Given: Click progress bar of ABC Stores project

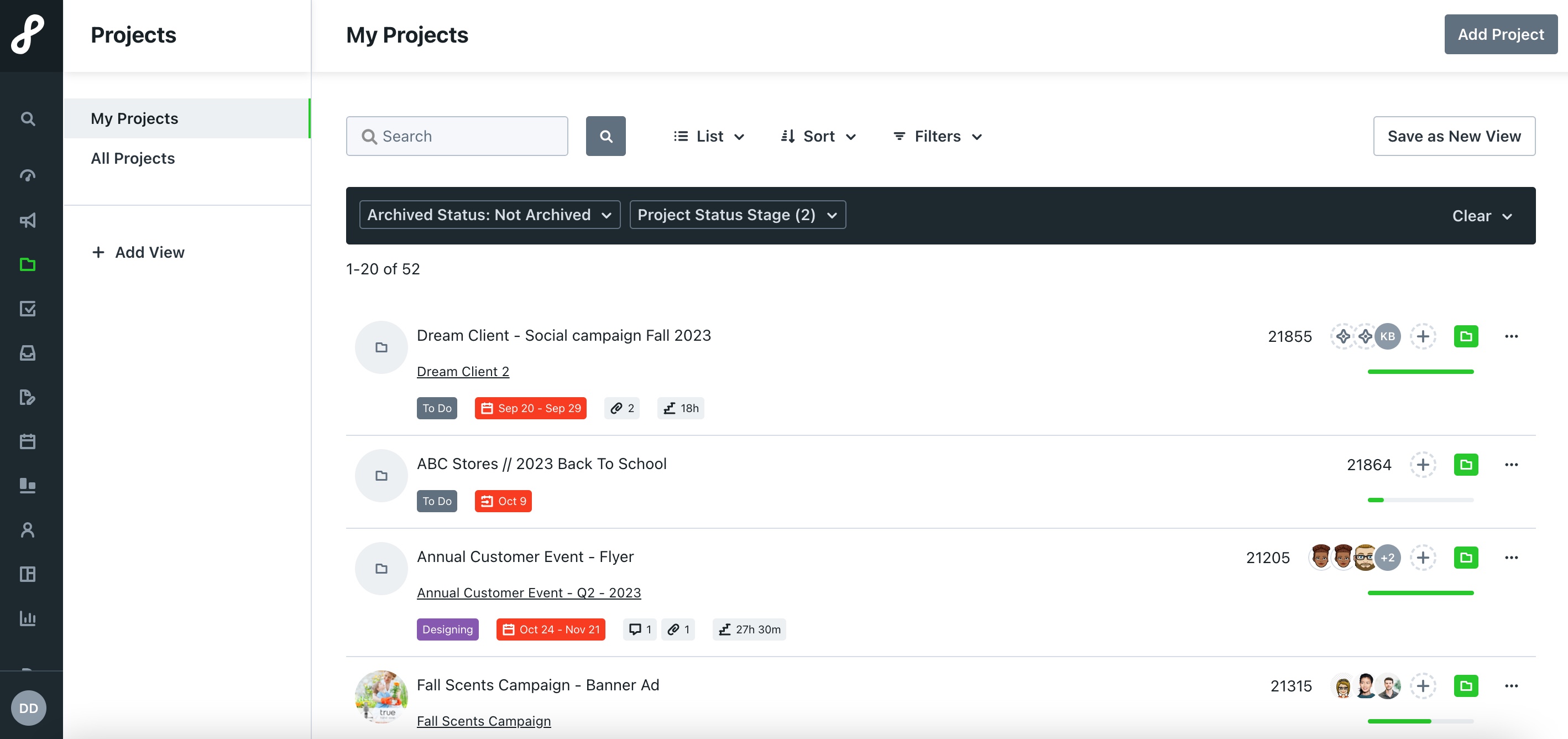Looking at the screenshot, I should pyautogui.click(x=1420, y=500).
